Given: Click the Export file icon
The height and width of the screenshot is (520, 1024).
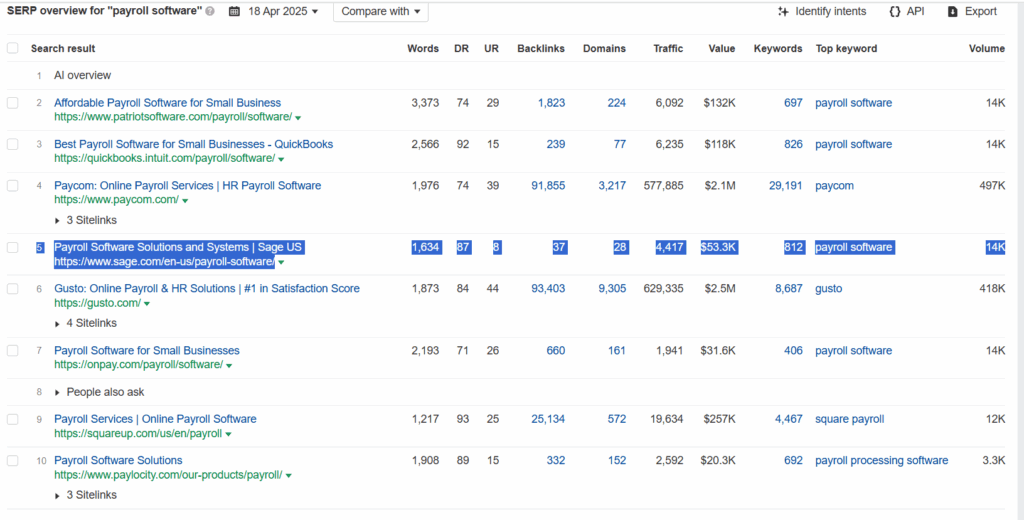Looking at the screenshot, I should [953, 11].
